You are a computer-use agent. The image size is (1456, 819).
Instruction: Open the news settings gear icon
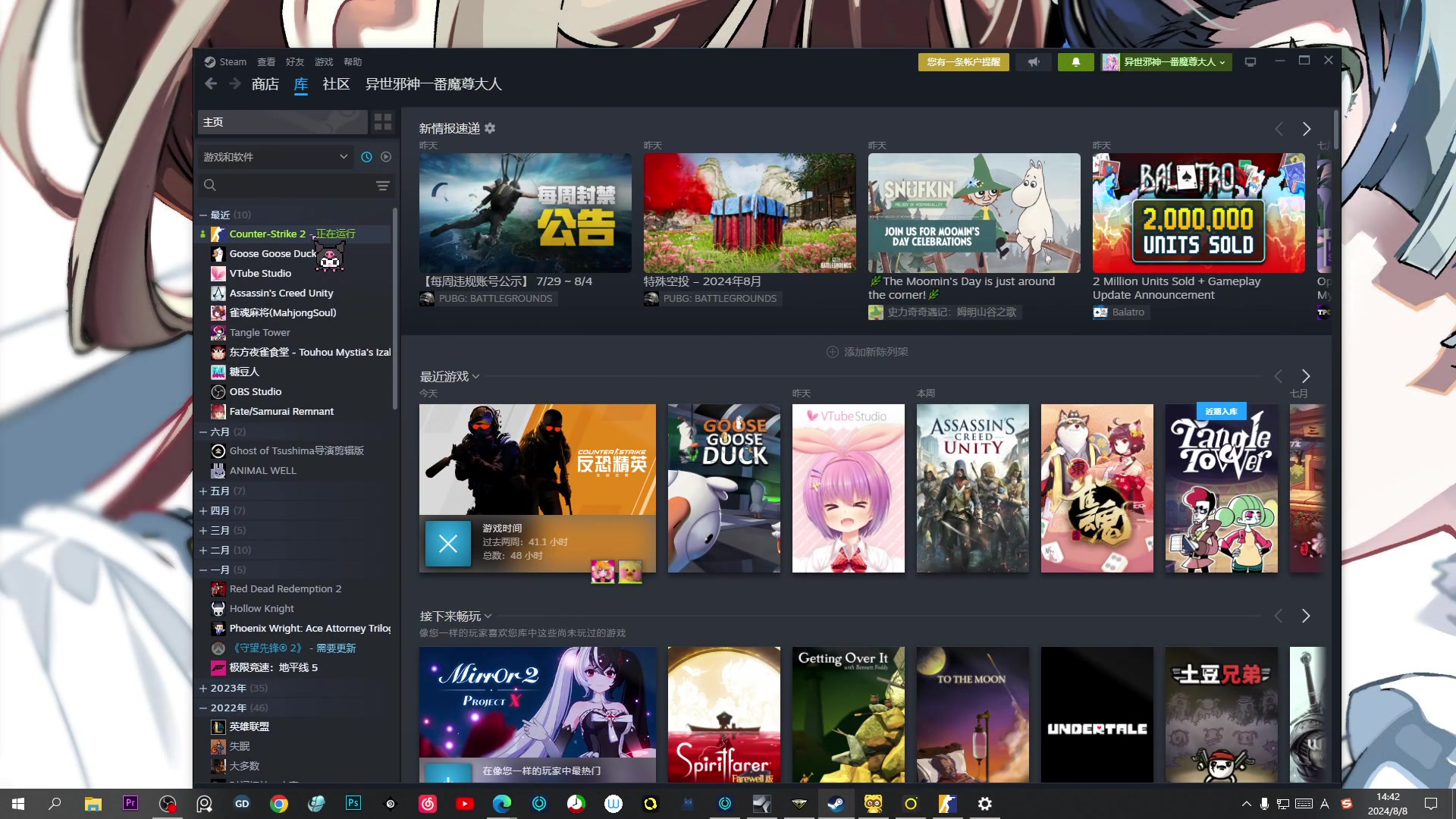[490, 128]
